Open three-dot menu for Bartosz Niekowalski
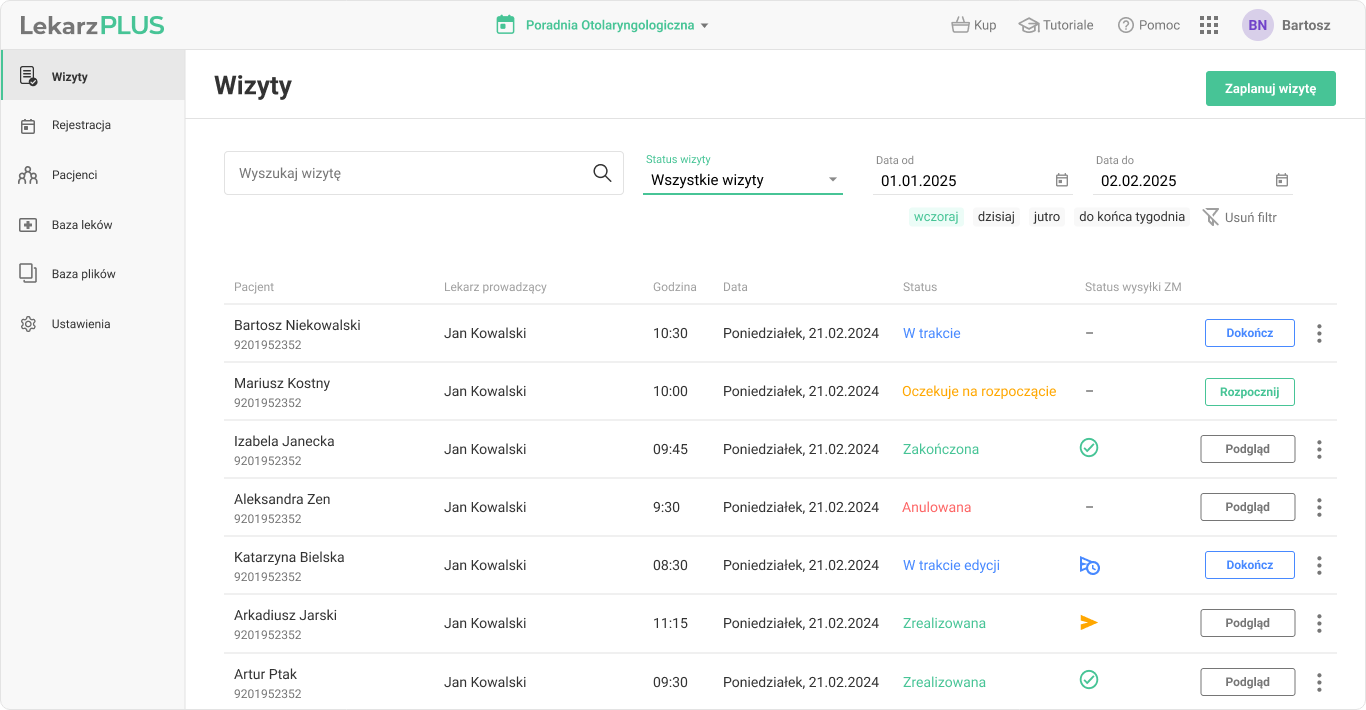 (x=1319, y=333)
